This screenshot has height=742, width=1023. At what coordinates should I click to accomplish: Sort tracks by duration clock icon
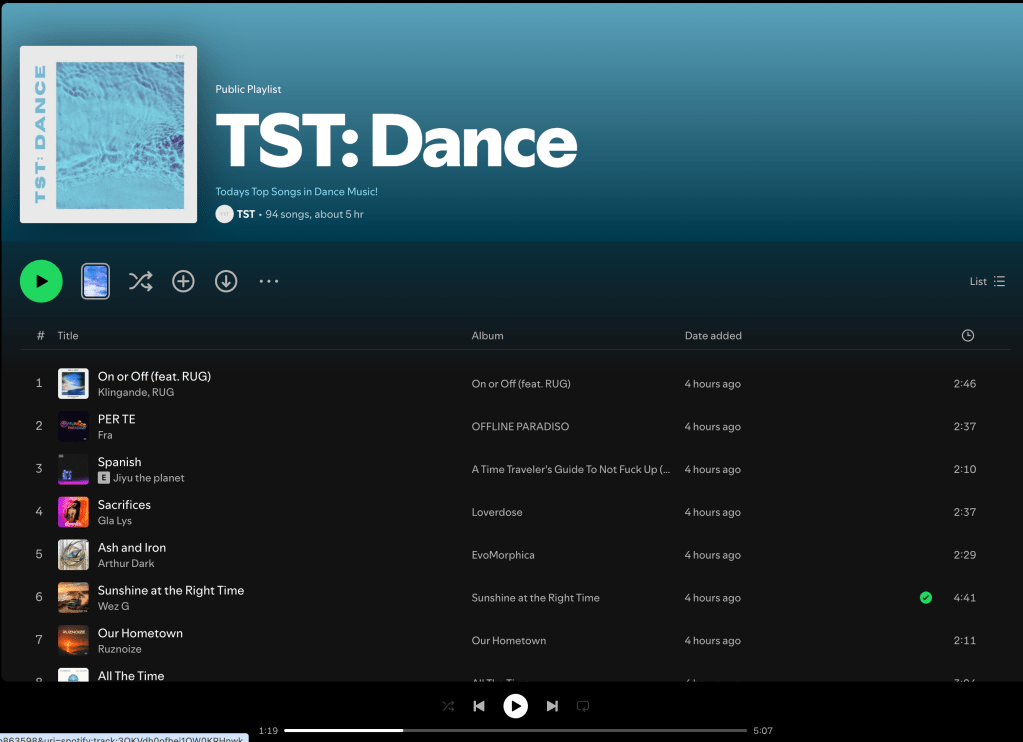[x=968, y=335]
